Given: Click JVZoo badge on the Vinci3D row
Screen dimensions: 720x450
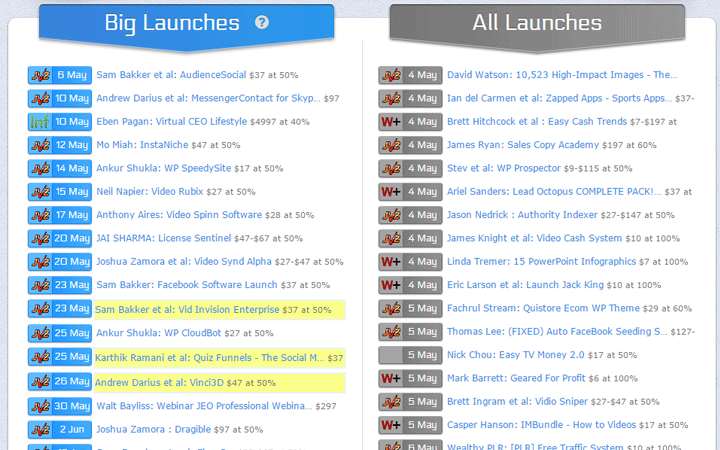Looking at the screenshot, I should (x=40, y=382).
